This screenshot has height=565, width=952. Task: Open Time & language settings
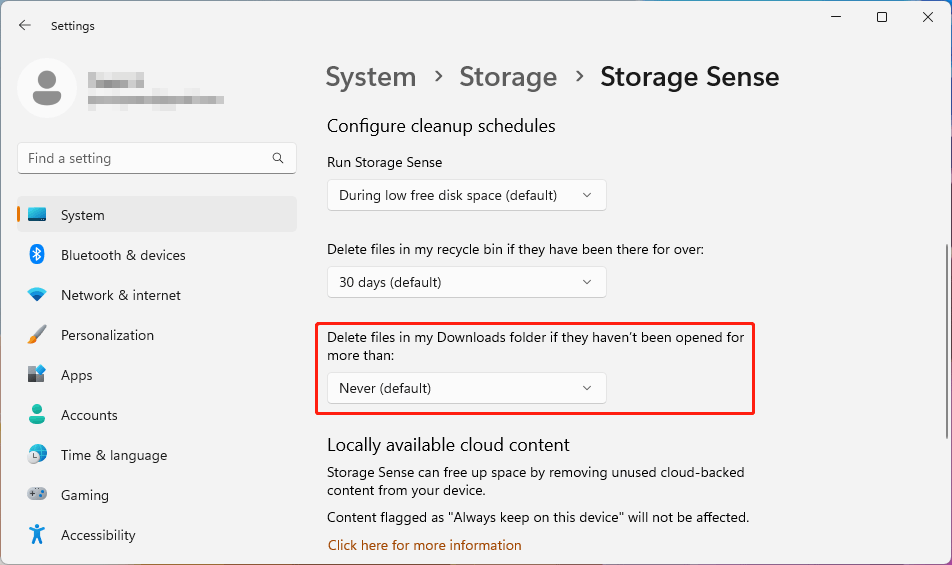[157, 455]
